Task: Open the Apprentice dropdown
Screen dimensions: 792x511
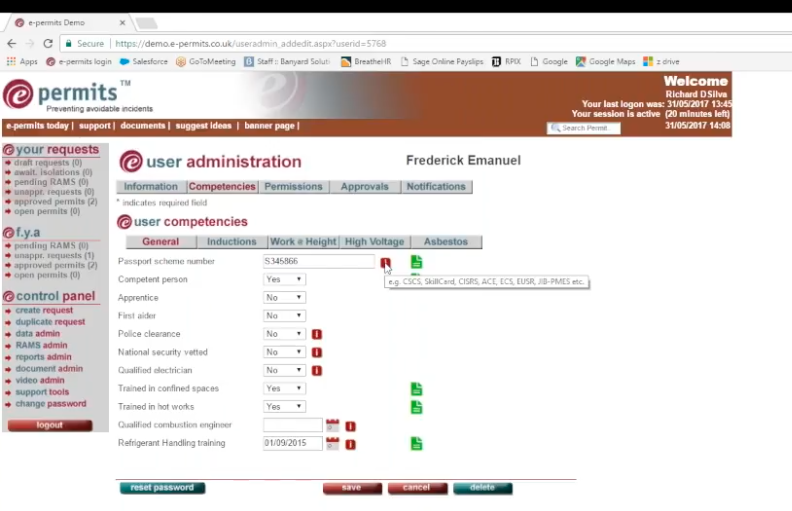Action: (x=284, y=297)
